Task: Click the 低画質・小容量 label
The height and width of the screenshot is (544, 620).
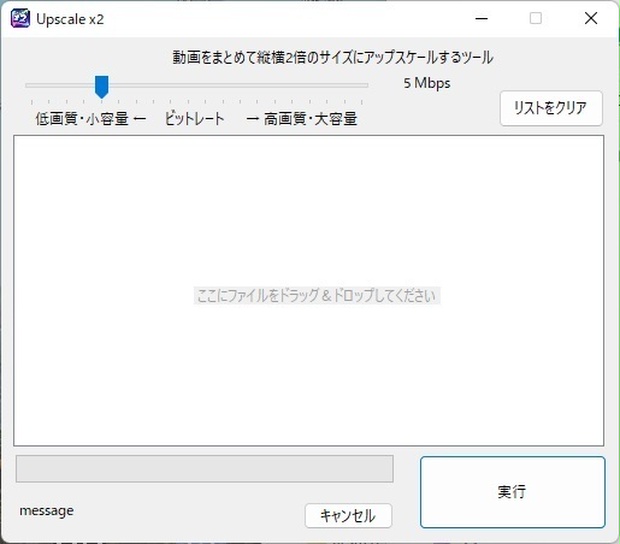Action: [x=82, y=118]
